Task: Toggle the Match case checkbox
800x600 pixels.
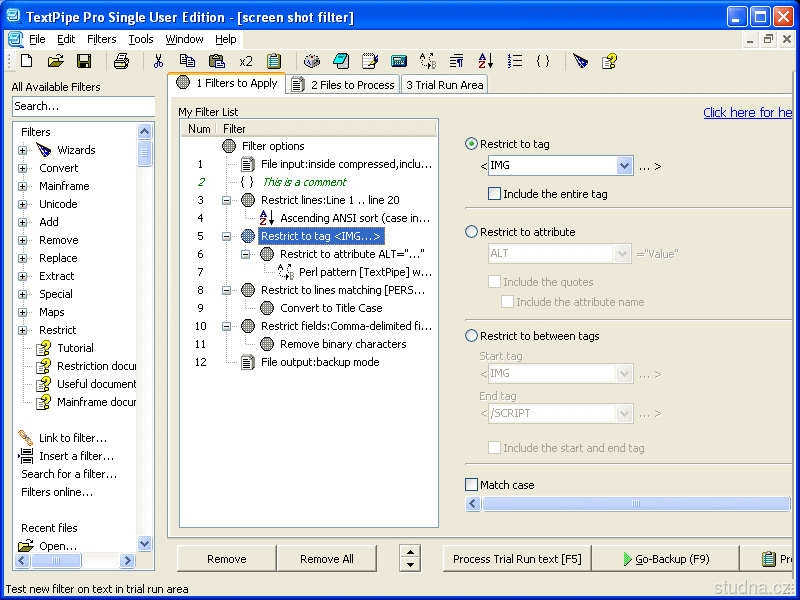Action: (472, 485)
